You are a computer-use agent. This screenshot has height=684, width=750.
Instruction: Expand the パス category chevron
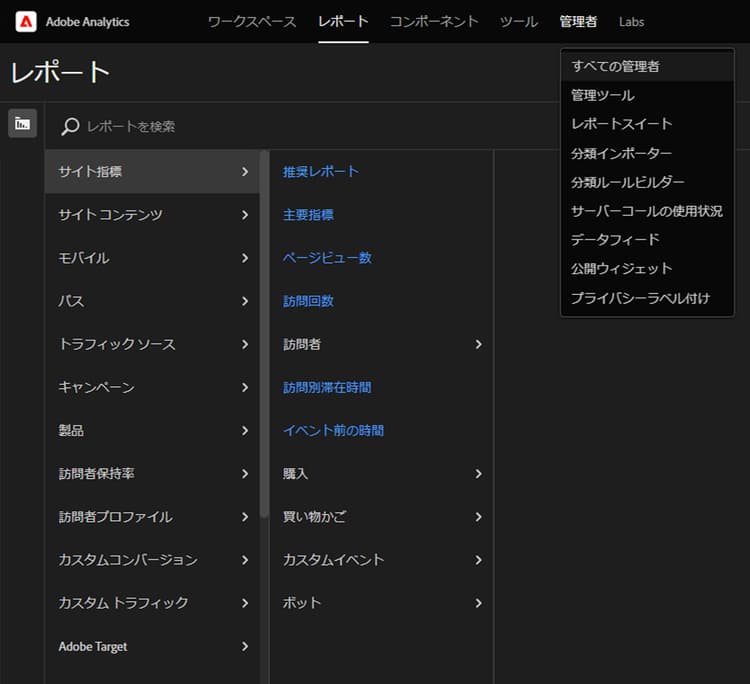pyautogui.click(x=245, y=301)
